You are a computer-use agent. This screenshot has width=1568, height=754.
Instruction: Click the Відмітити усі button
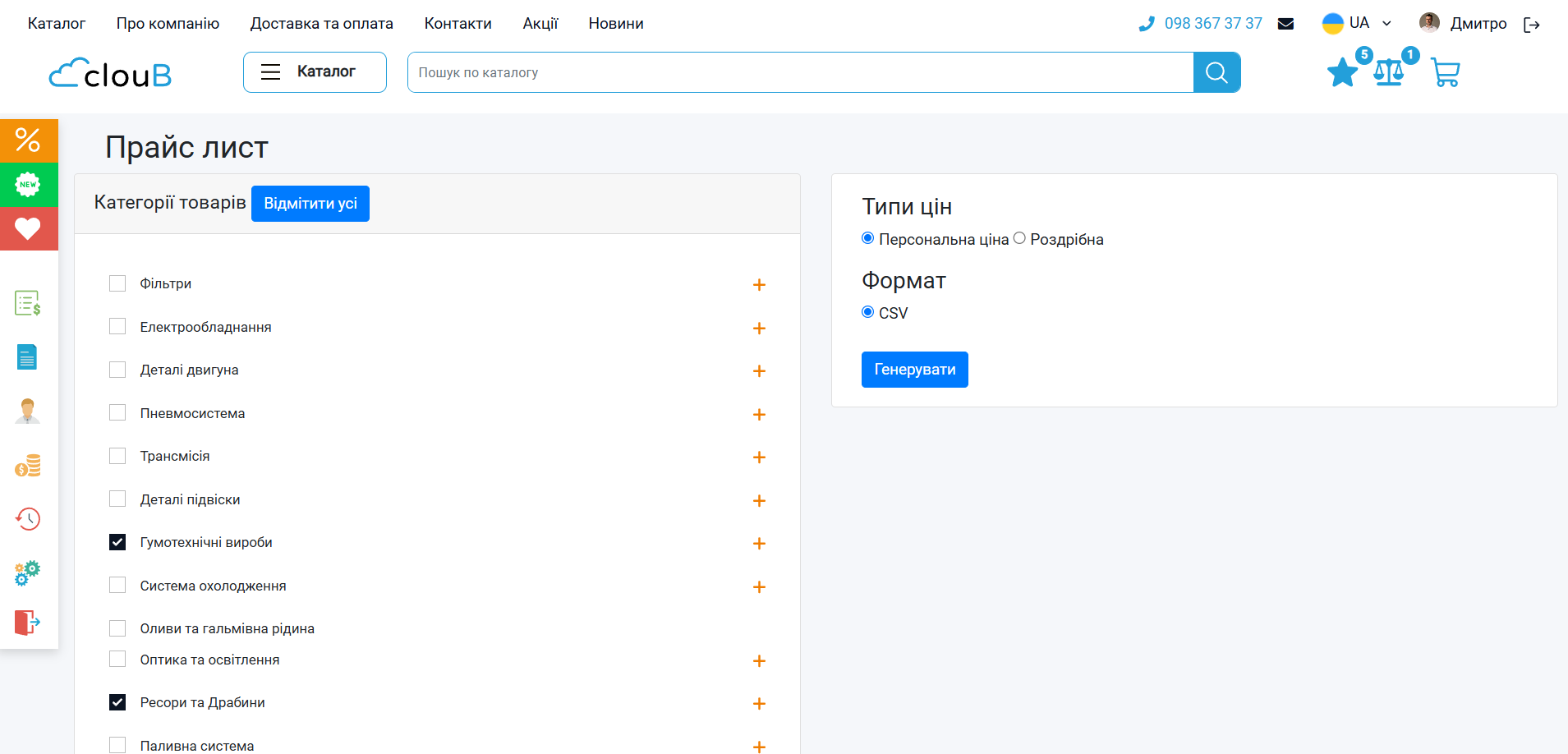tap(310, 204)
